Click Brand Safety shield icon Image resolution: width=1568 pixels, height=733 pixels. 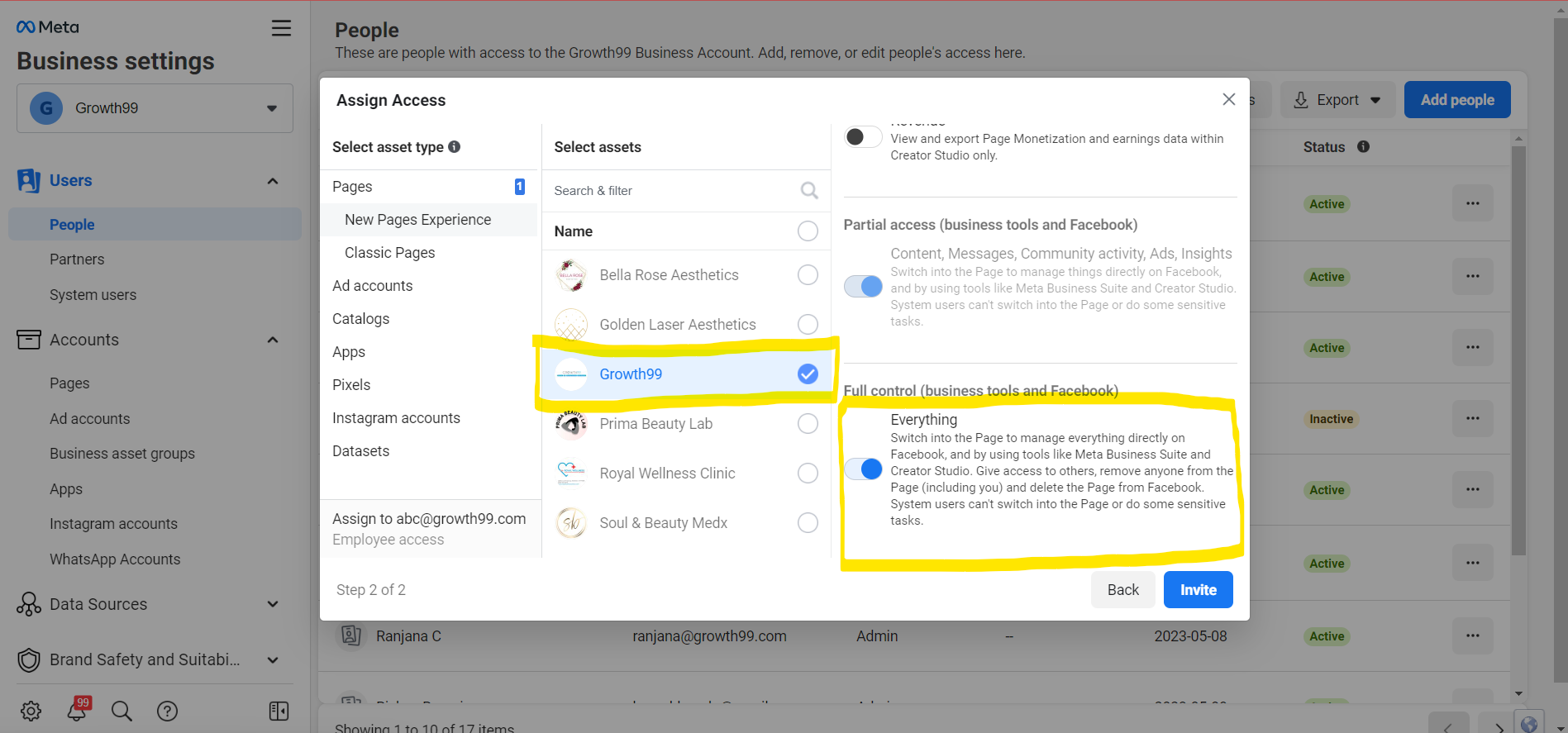tap(29, 659)
